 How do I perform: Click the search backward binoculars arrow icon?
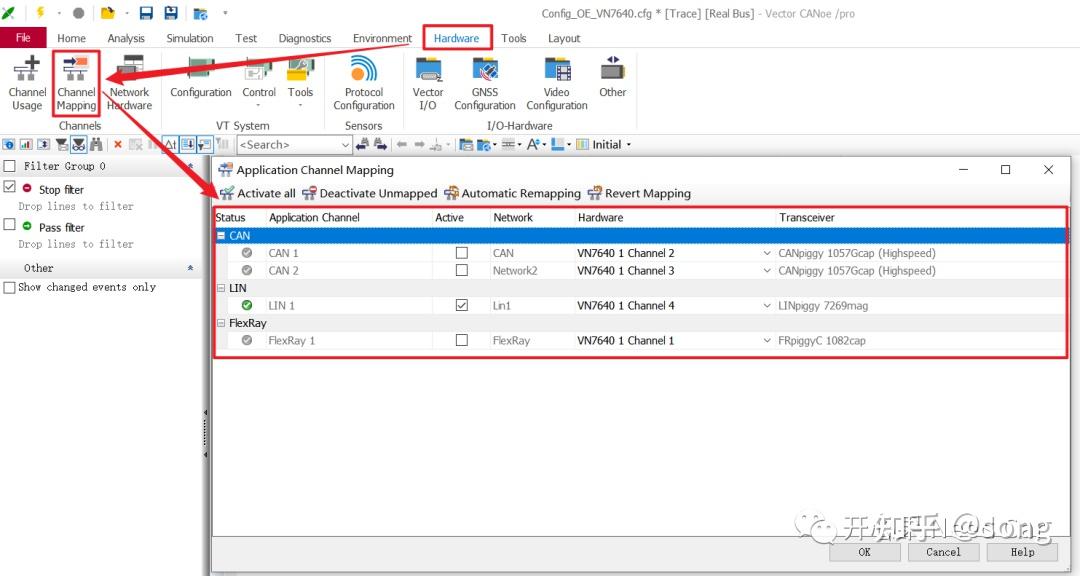pyautogui.click(x=362, y=144)
